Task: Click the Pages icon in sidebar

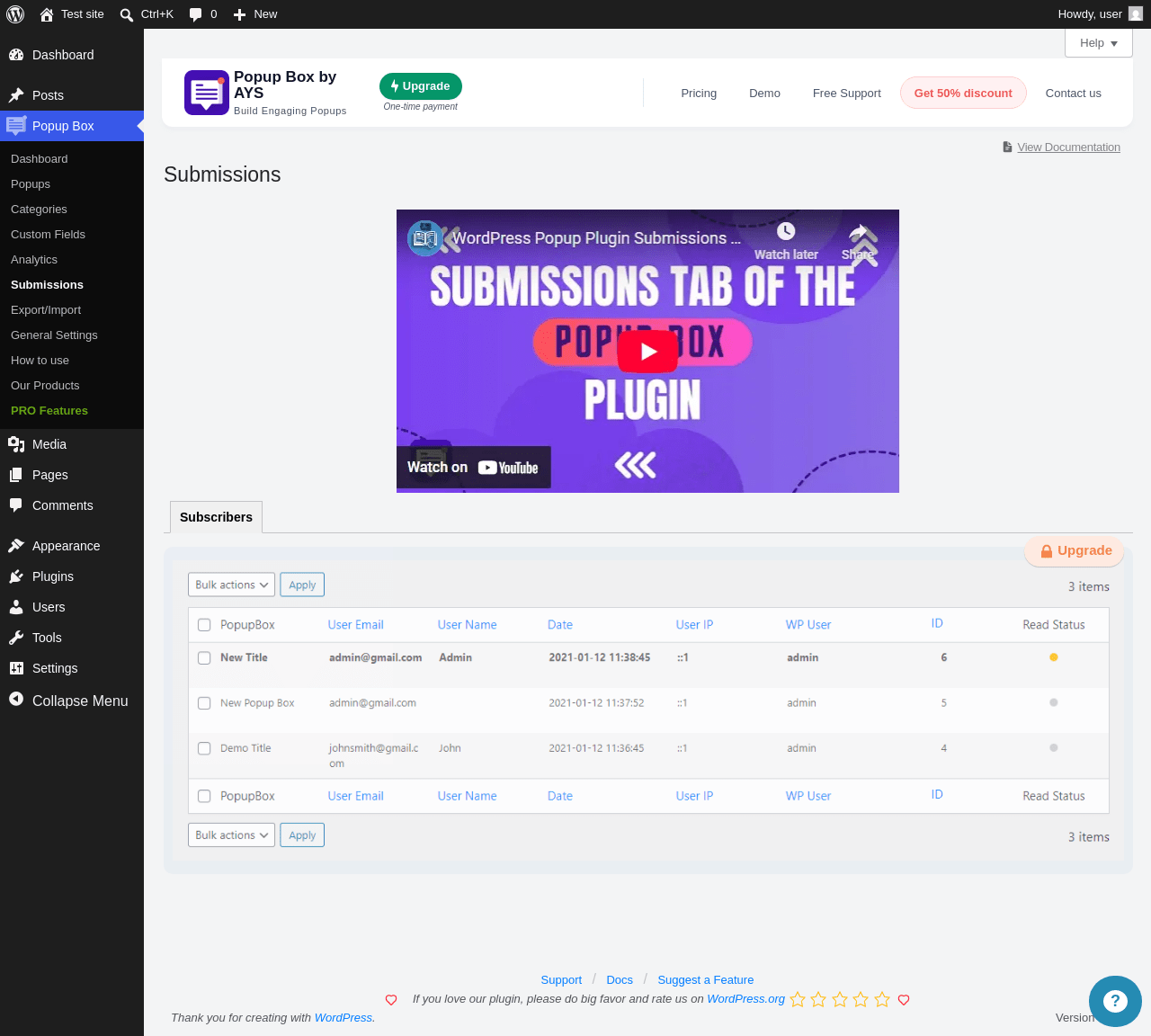Action: (x=16, y=475)
